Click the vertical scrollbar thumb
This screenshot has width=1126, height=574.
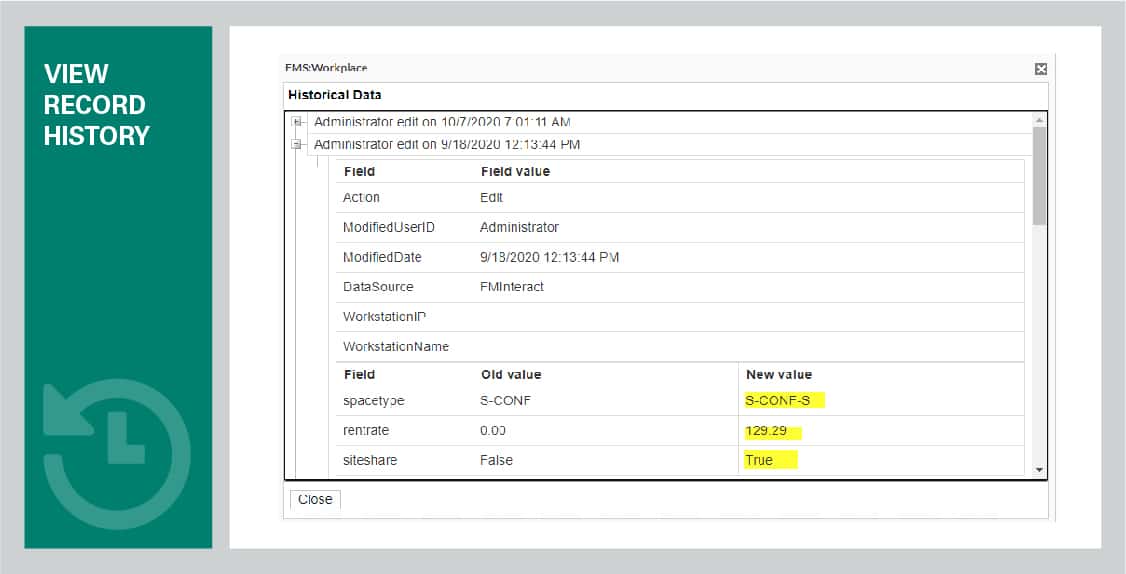pyautogui.click(x=1039, y=176)
